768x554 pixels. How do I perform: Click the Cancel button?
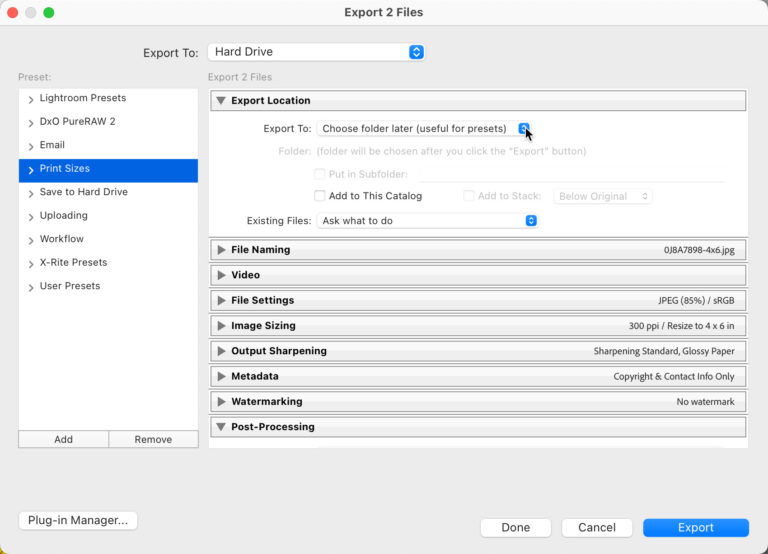(596, 528)
